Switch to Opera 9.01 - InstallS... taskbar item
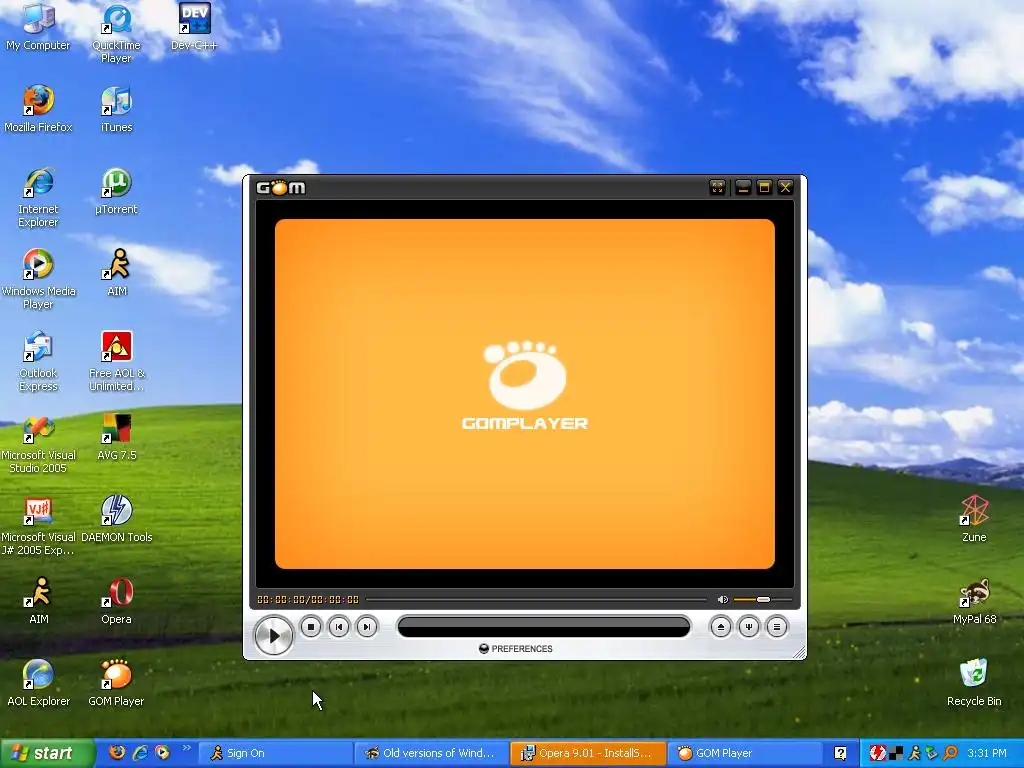 pos(588,754)
